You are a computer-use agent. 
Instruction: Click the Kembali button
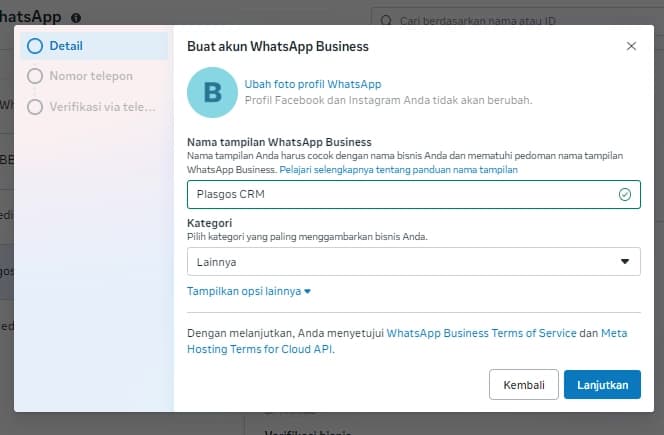524,385
